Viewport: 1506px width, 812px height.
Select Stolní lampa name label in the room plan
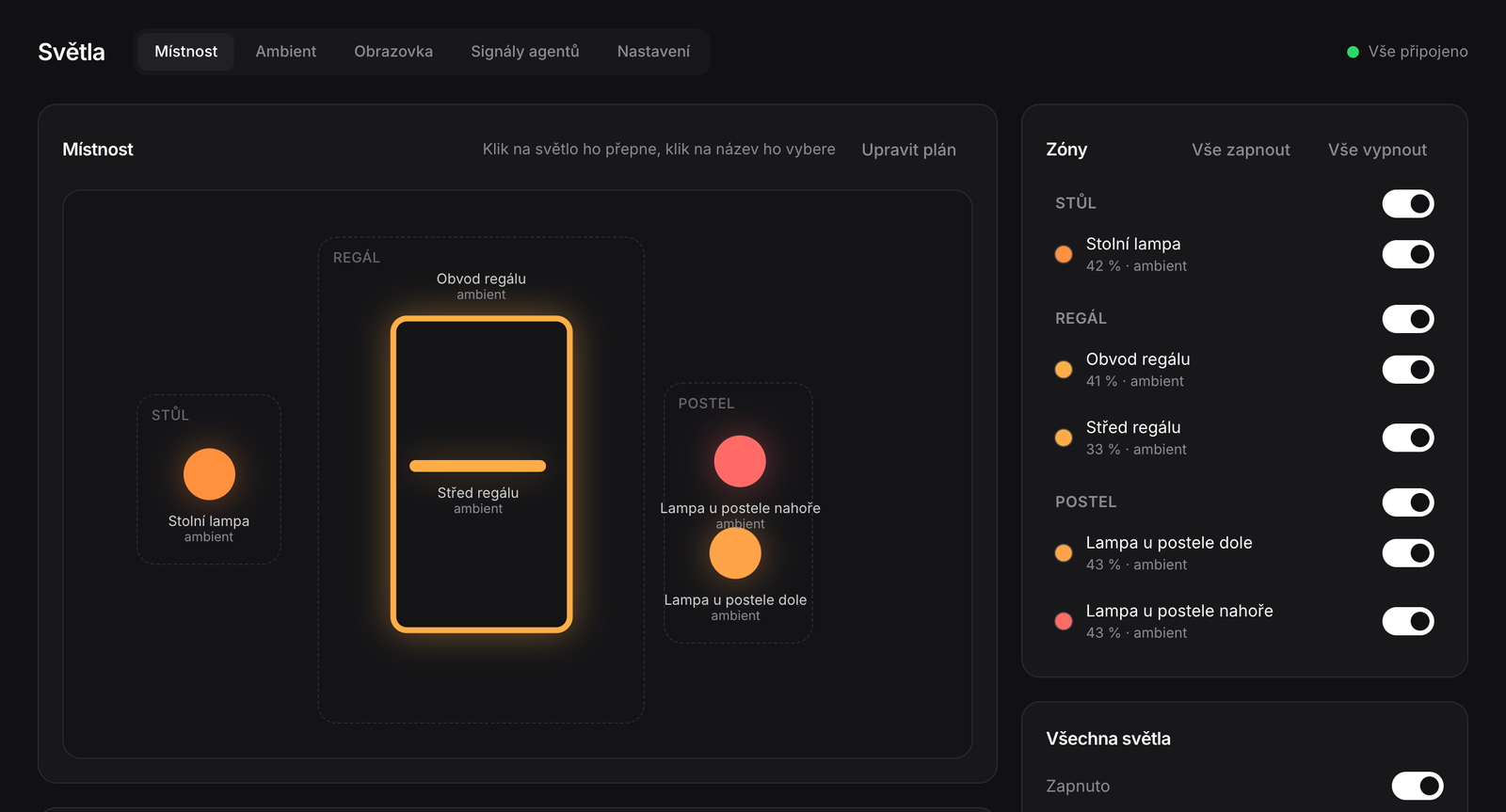coord(209,521)
